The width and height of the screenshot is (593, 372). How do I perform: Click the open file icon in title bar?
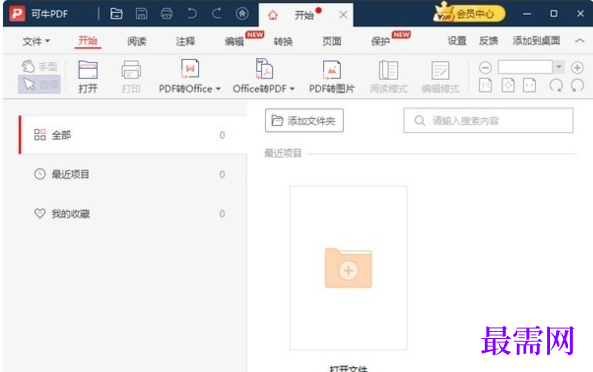point(116,14)
